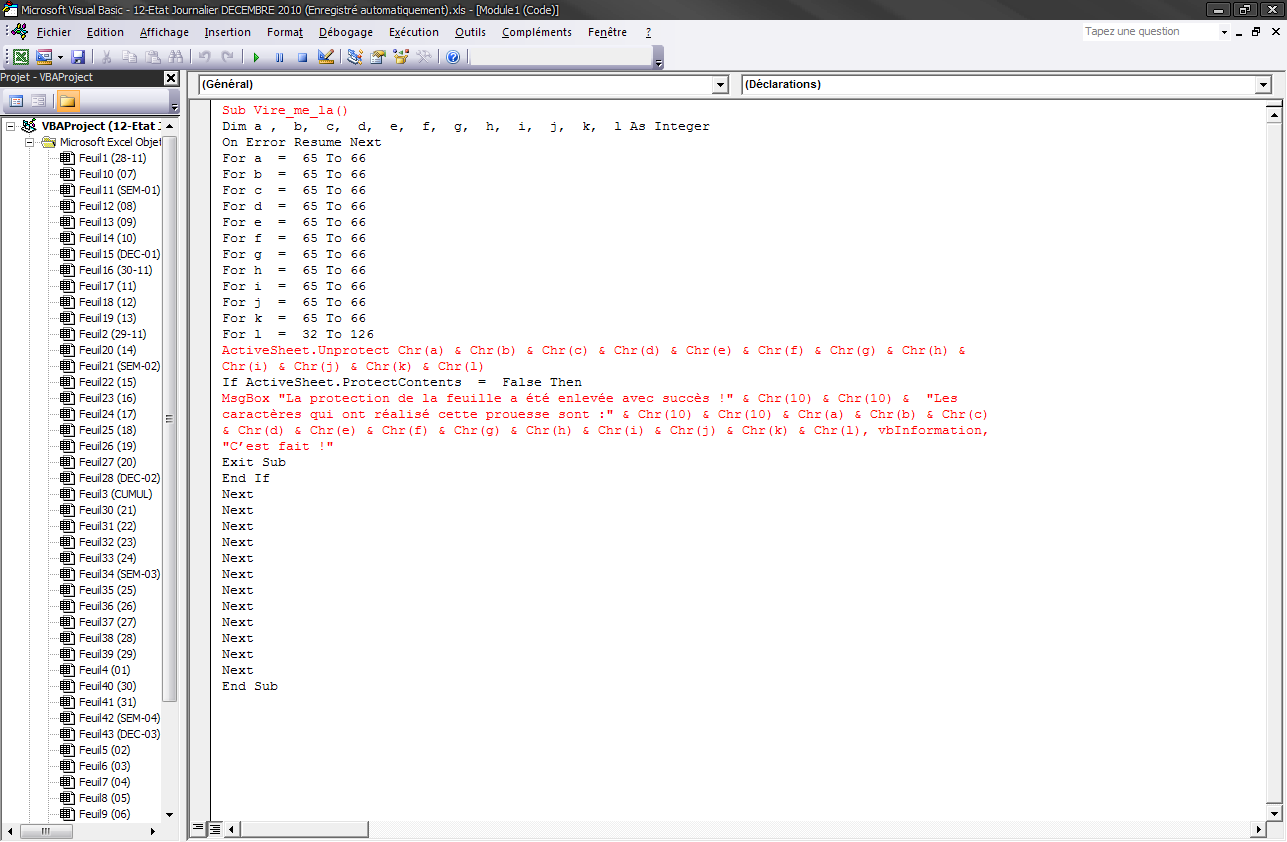This screenshot has width=1287, height=842.
Task: Open the Outils menu
Action: [470, 32]
